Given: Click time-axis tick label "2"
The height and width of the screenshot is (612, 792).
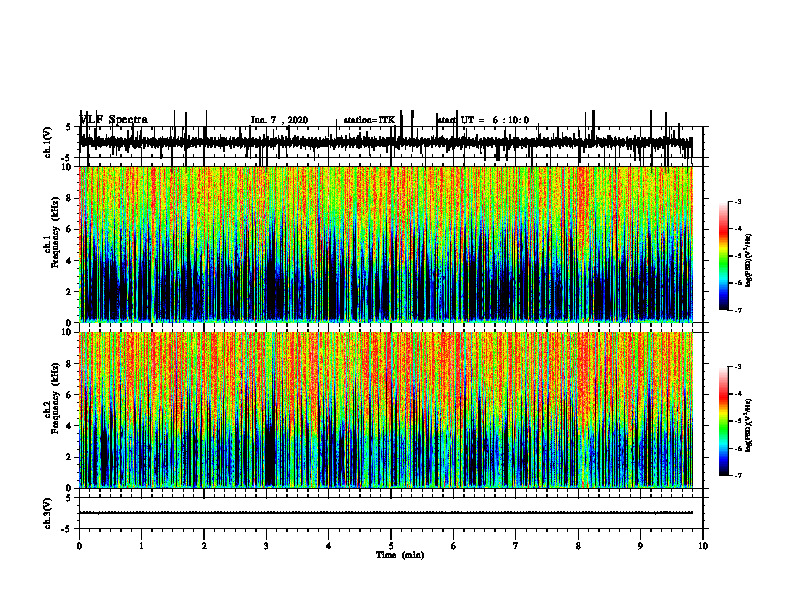Looking at the screenshot, I should pos(204,546).
